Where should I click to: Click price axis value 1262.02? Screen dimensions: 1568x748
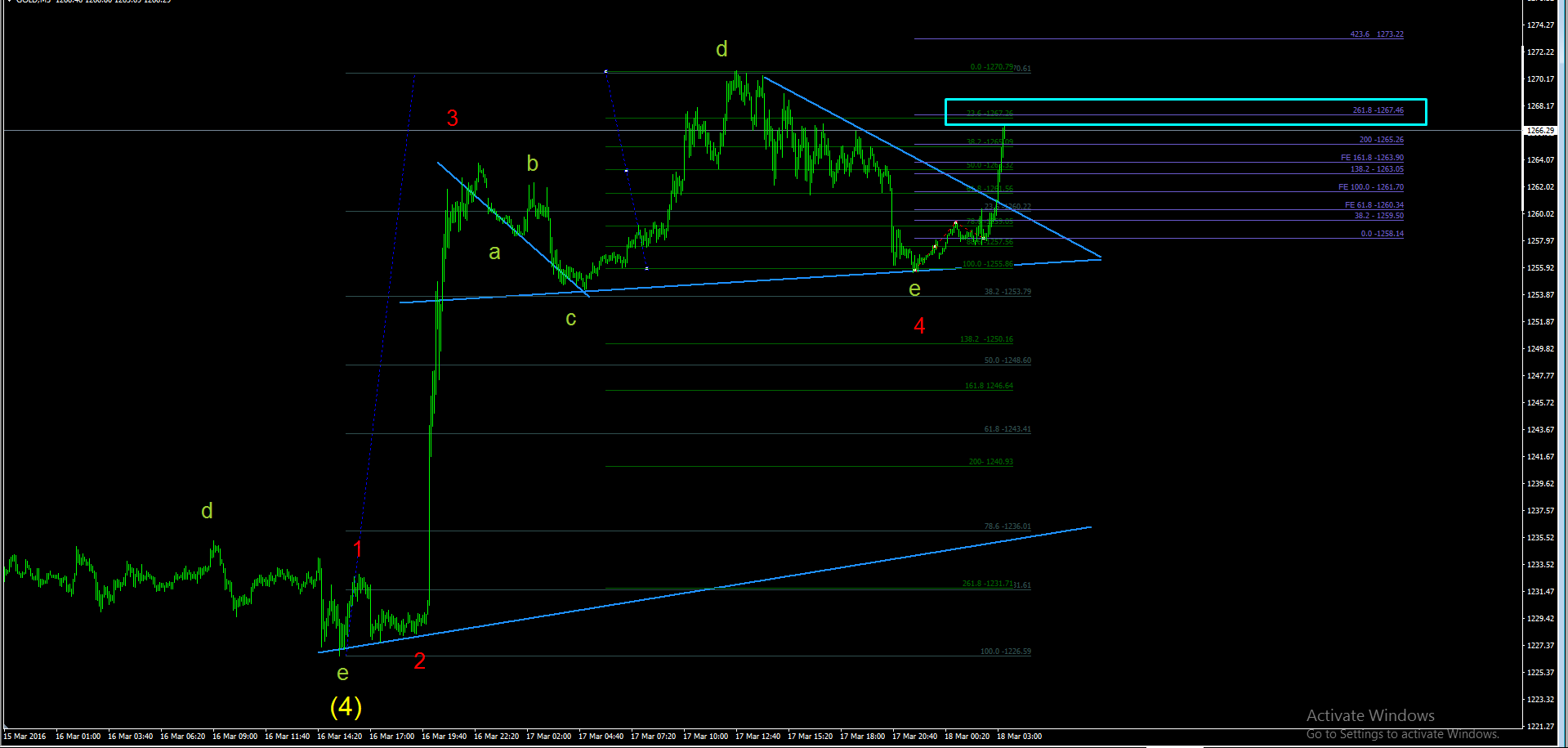click(1540, 187)
